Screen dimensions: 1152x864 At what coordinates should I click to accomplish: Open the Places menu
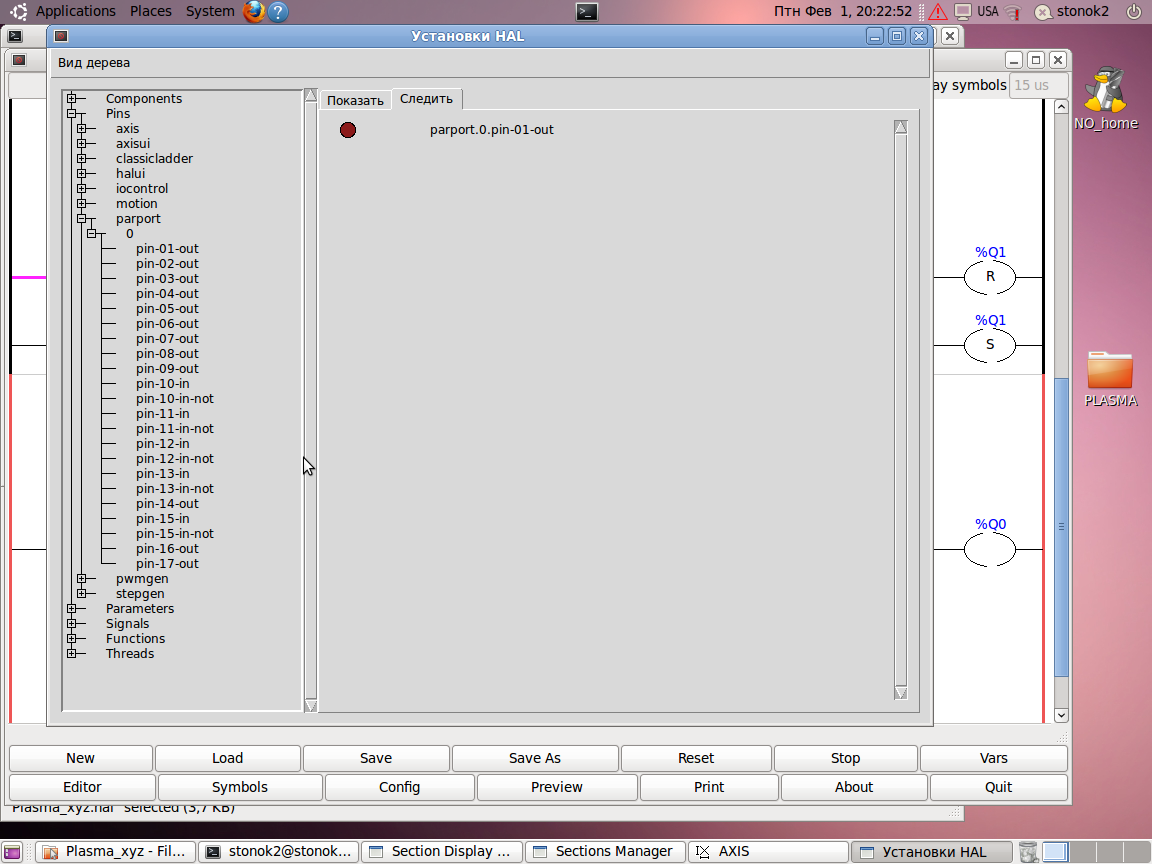pos(151,11)
